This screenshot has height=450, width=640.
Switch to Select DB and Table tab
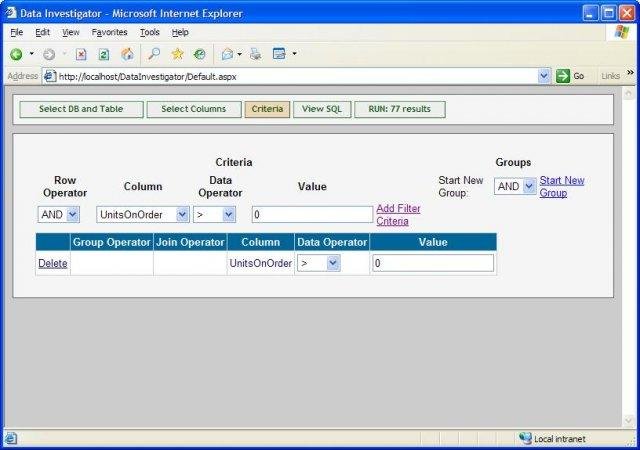81,109
